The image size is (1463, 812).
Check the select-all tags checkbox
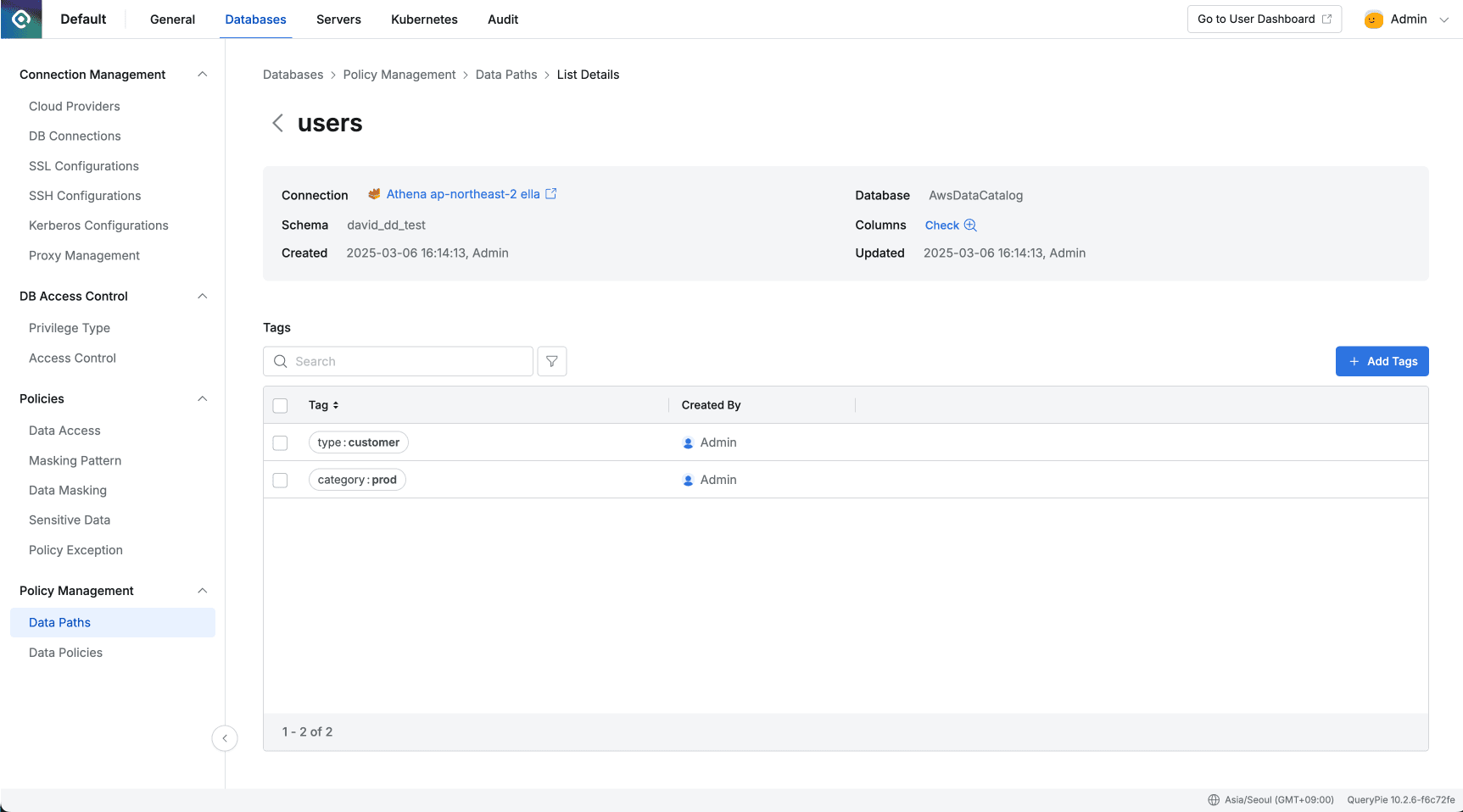[280, 405]
